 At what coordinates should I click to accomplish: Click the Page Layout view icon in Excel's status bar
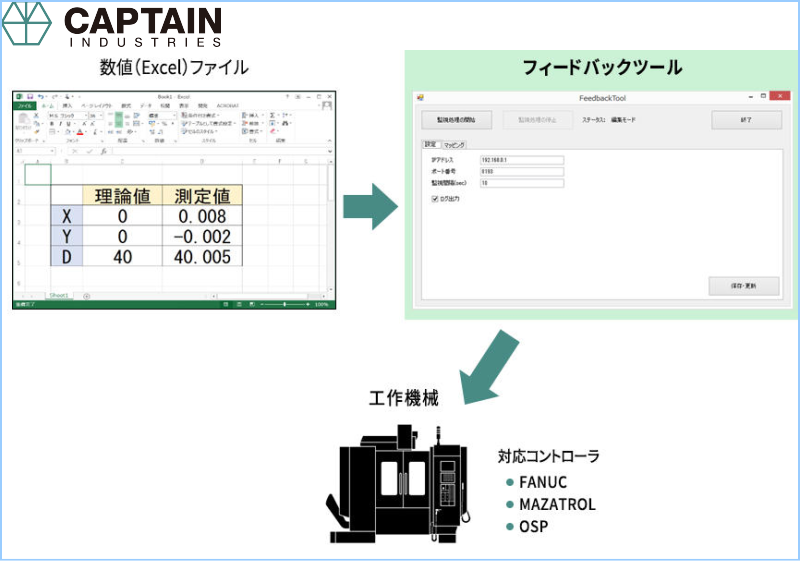coord(239,304)
